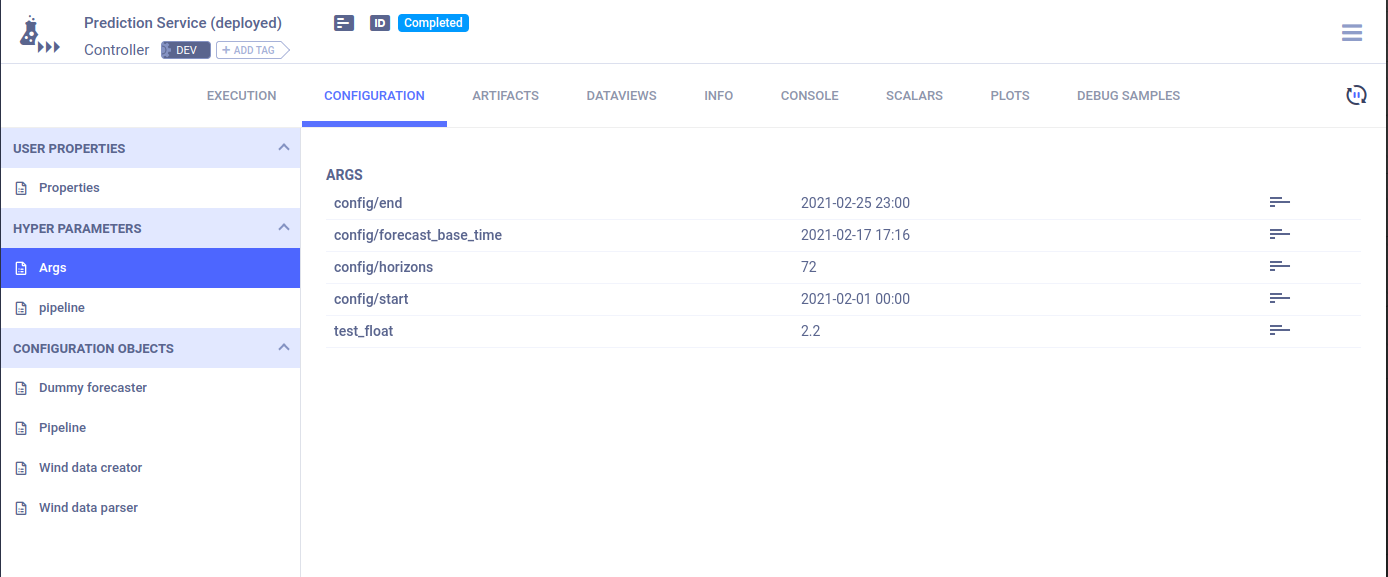This screenshot has width=1388, height=577.
Task: Click the Add Tag button
Action: pyautogui.click(x=250, y=50)
